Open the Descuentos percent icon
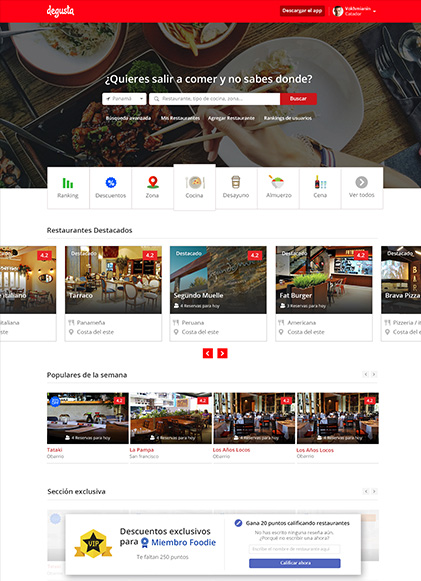This screenshot has width=421, height=581. (111, 182)
